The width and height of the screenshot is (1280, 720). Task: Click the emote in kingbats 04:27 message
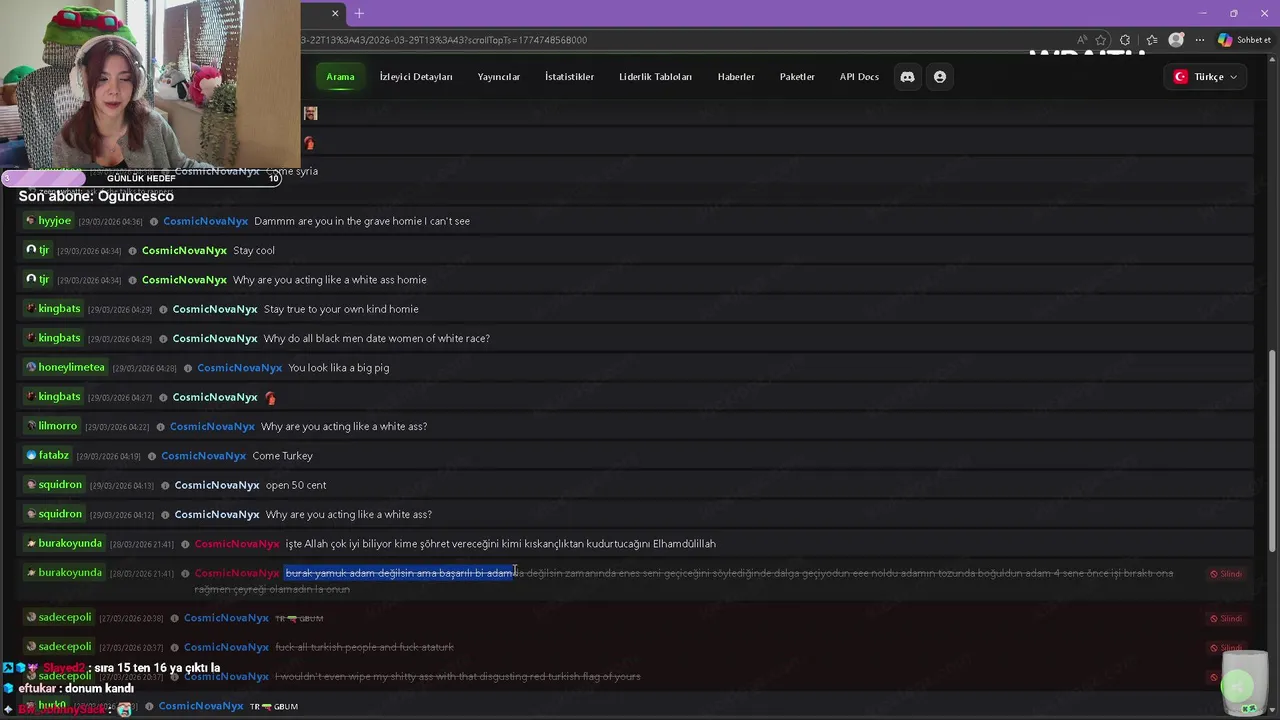270,397
